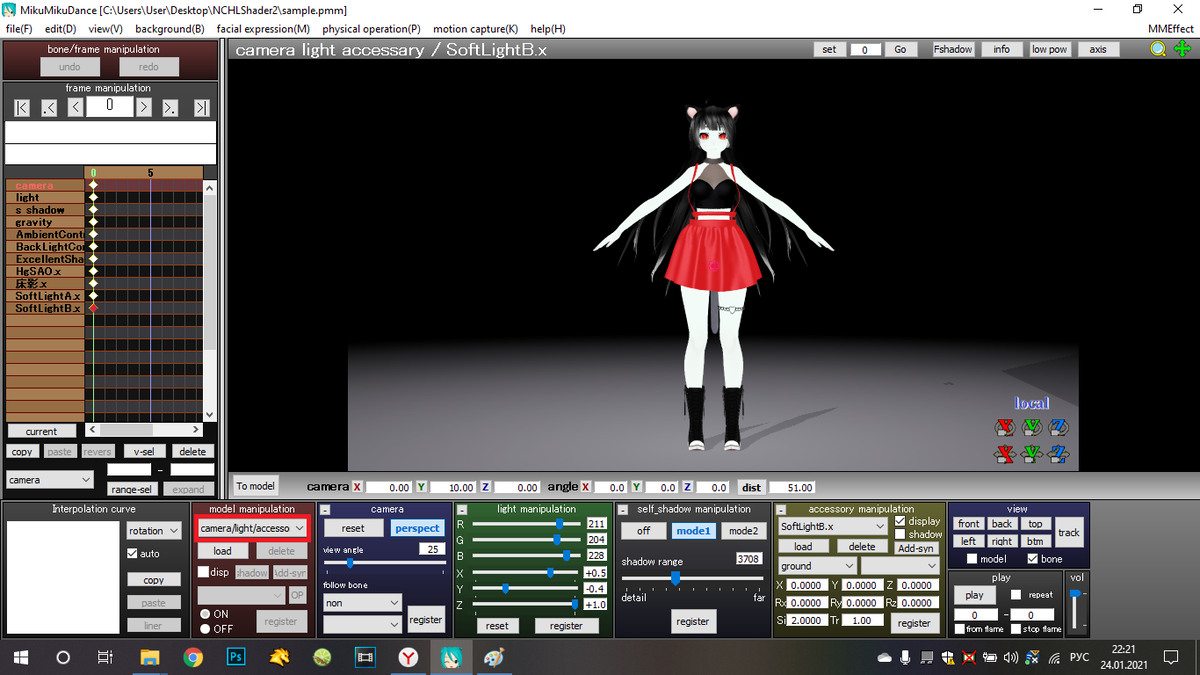Click the green Y move axis icon
Viewport: 1200px width, 675px height.
pyautogui.click(x=1032, y=455)
